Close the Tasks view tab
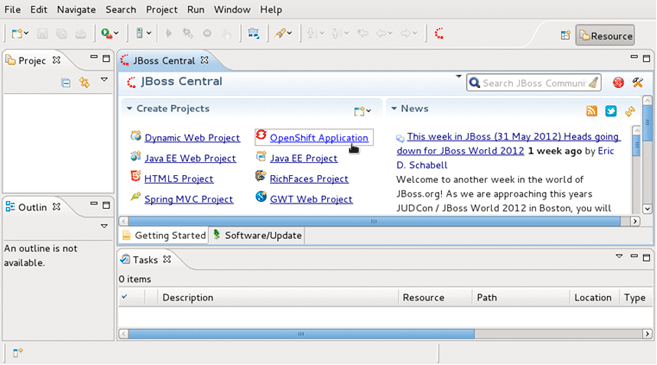 (167, 259)
